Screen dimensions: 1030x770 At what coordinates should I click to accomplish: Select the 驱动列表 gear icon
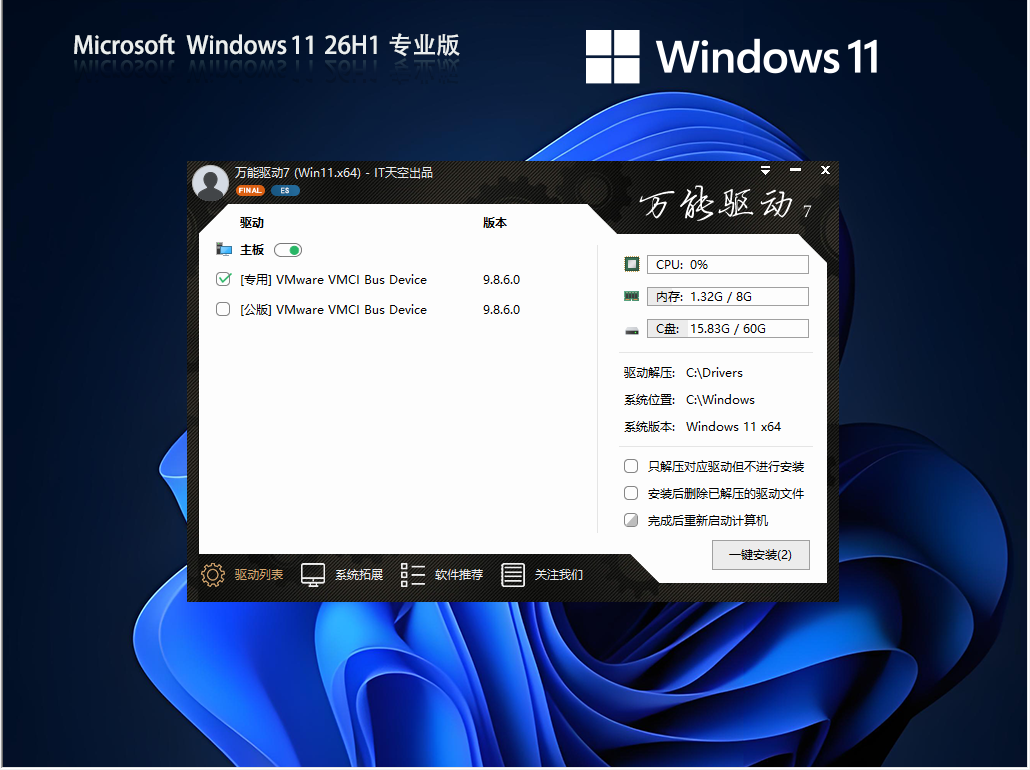tap(212, 575)
